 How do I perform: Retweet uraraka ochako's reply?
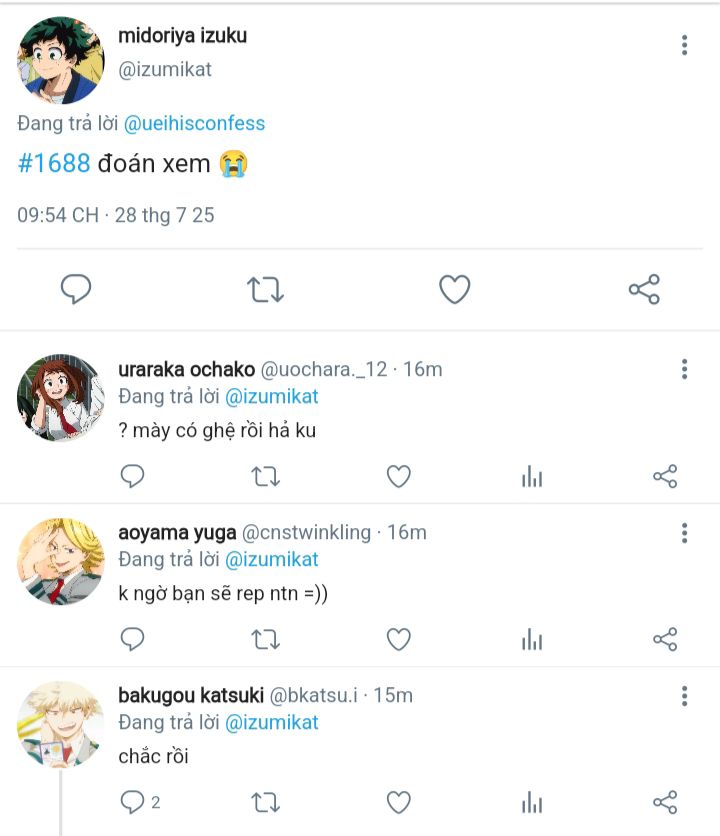coord(265,477)
